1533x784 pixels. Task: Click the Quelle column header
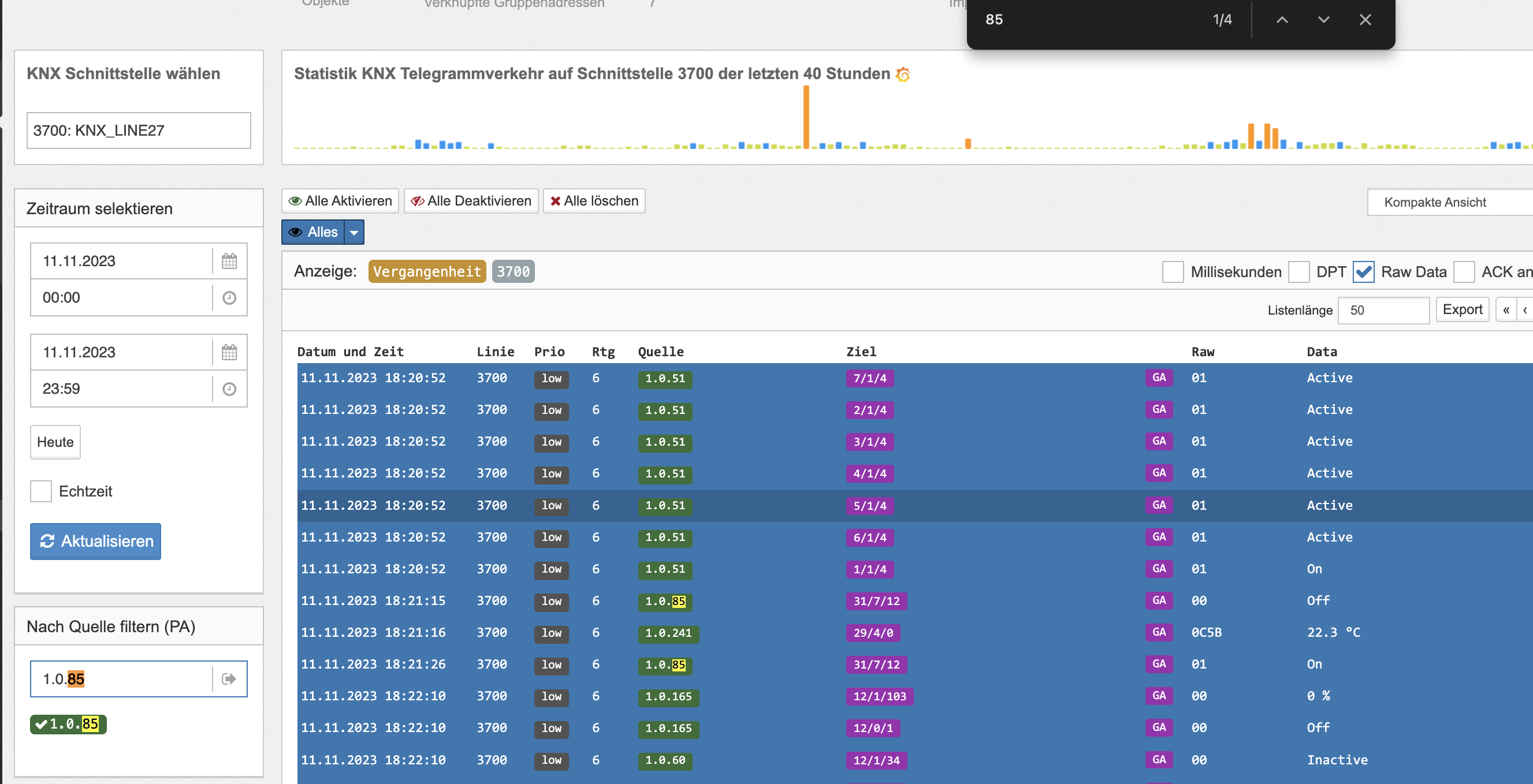[x=661, y=352]
